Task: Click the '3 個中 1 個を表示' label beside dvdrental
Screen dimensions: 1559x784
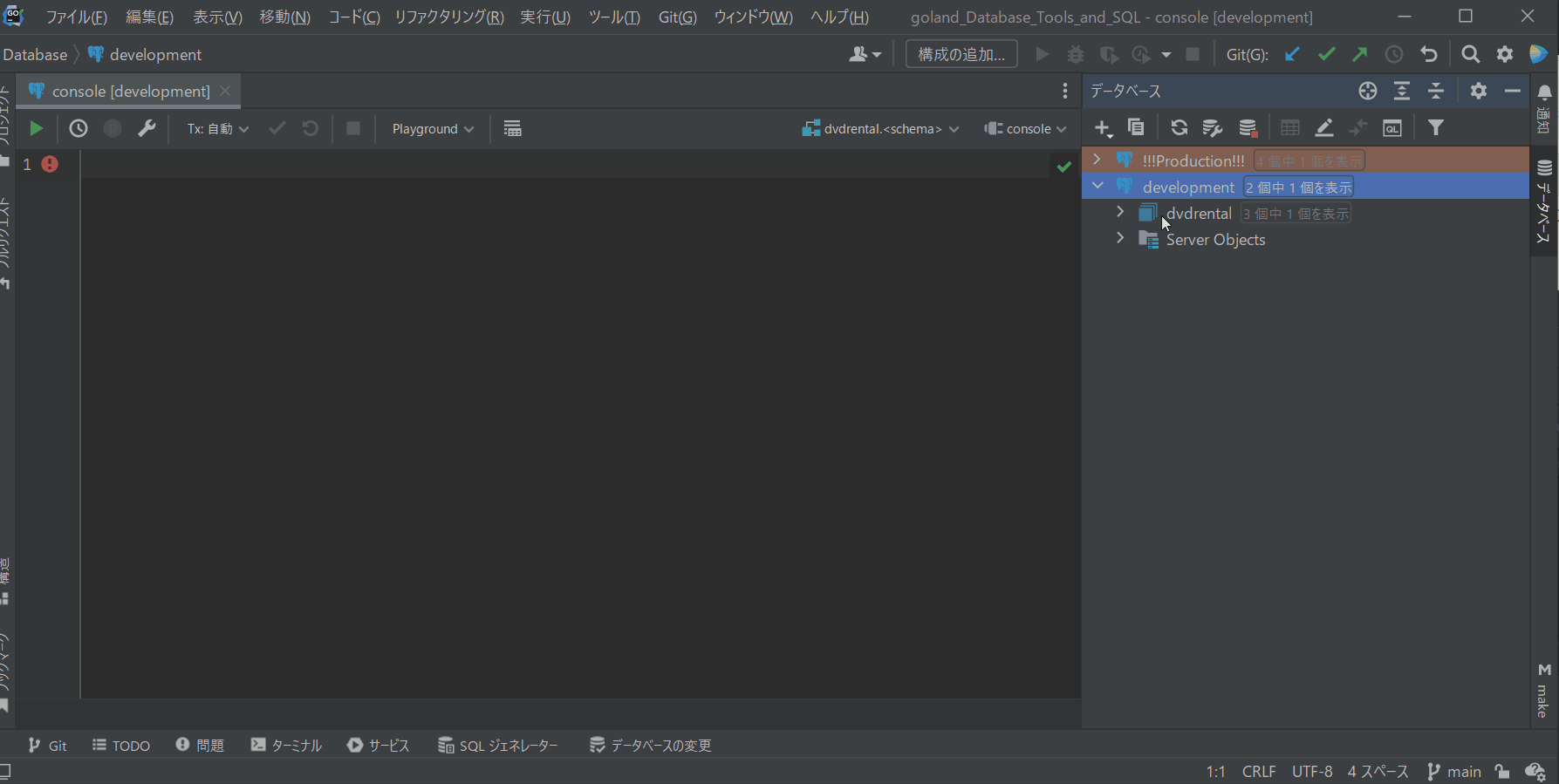Action: point(1296,214)
